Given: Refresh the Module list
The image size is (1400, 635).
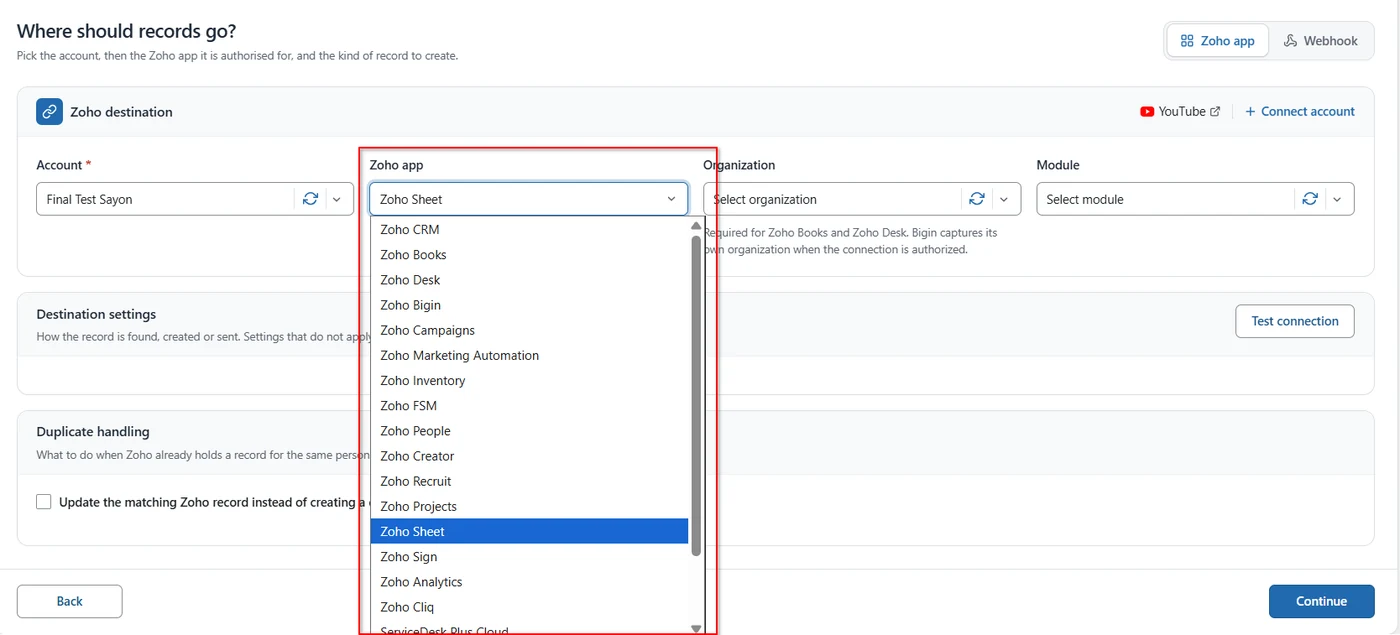Looking at the screenshot, I should point(1310,199).
